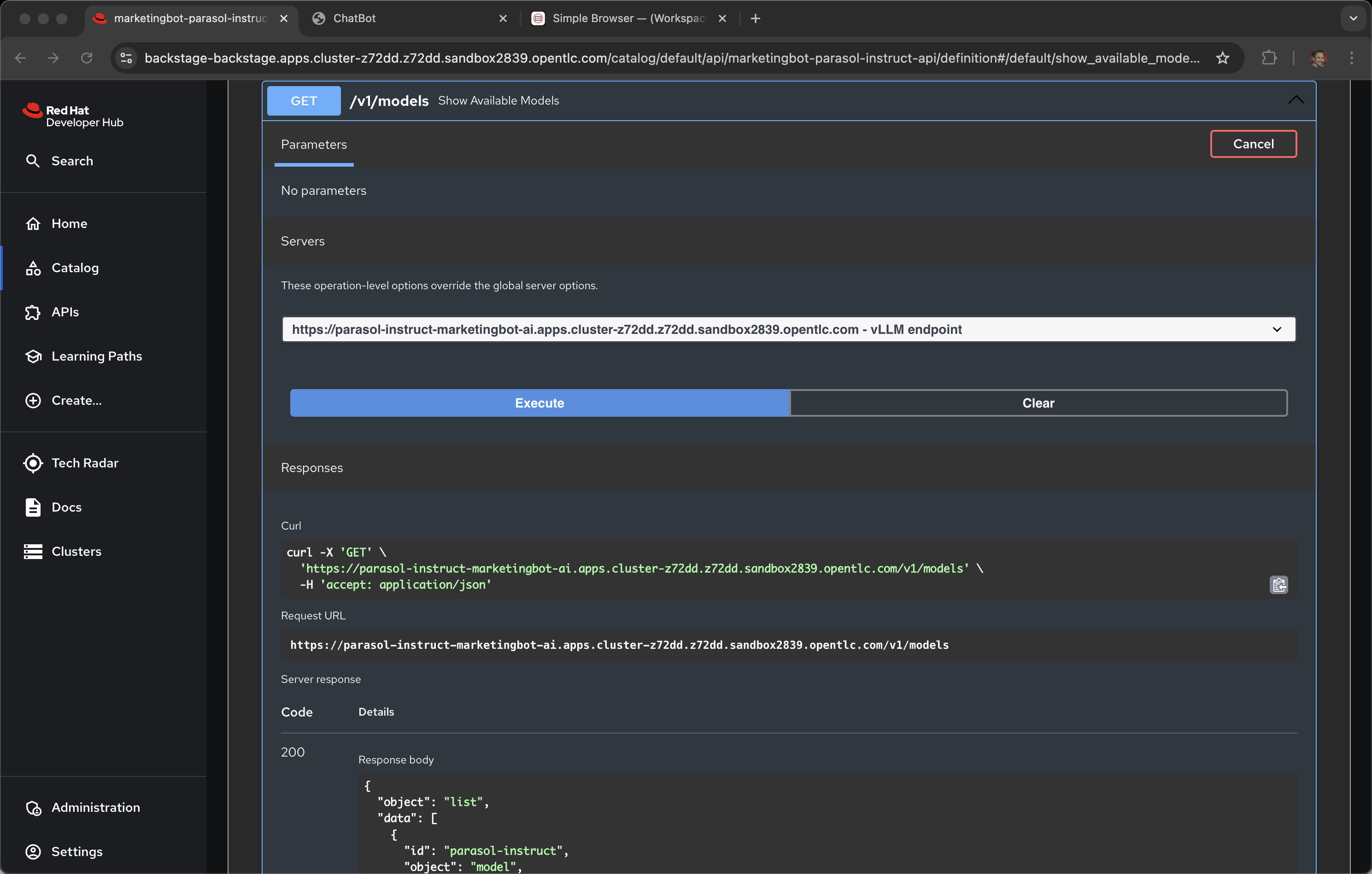
Task: Copy curl command to clipboard
Action: 1278,585
